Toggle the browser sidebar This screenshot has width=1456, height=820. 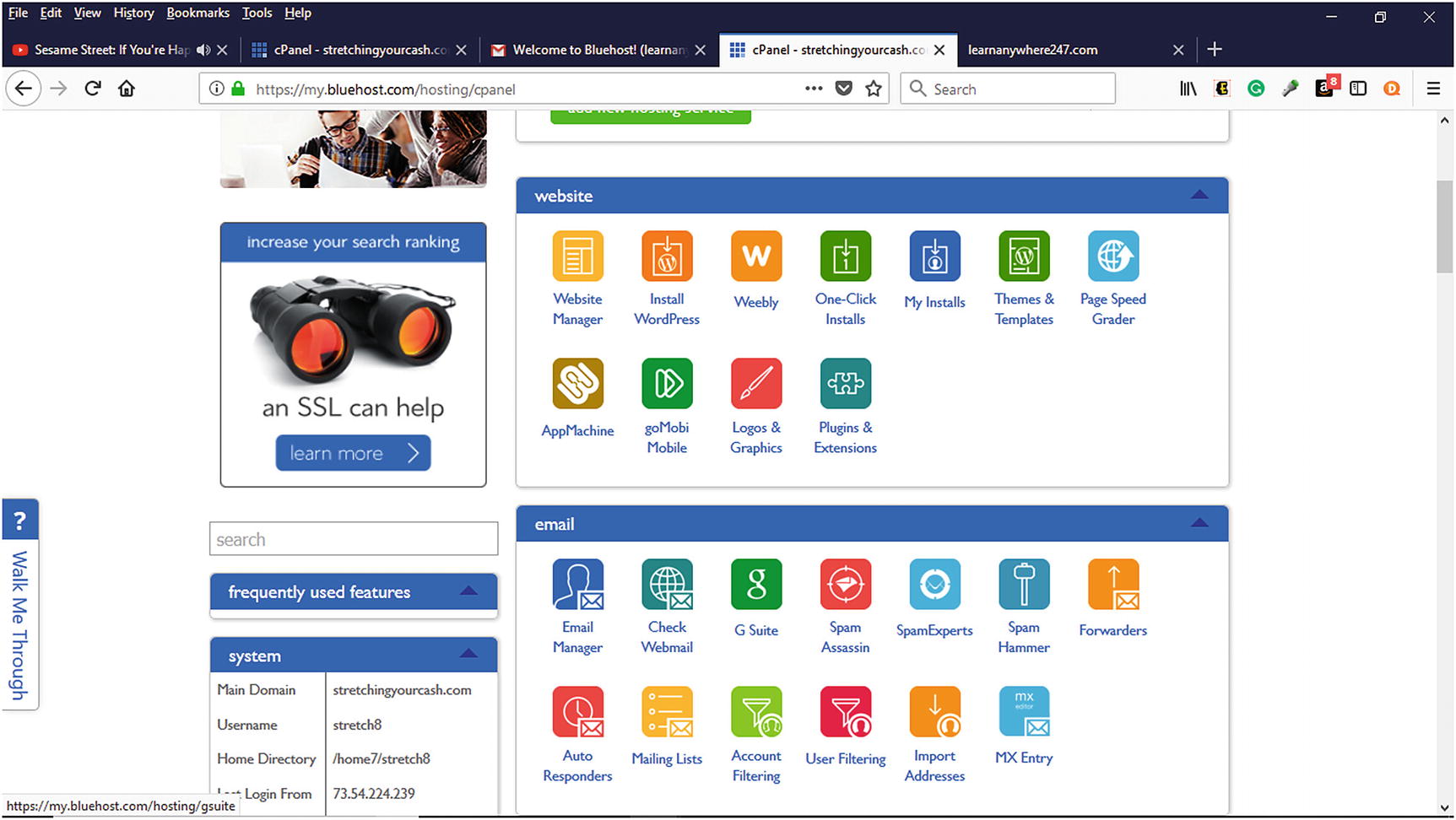click(1358, 89)
